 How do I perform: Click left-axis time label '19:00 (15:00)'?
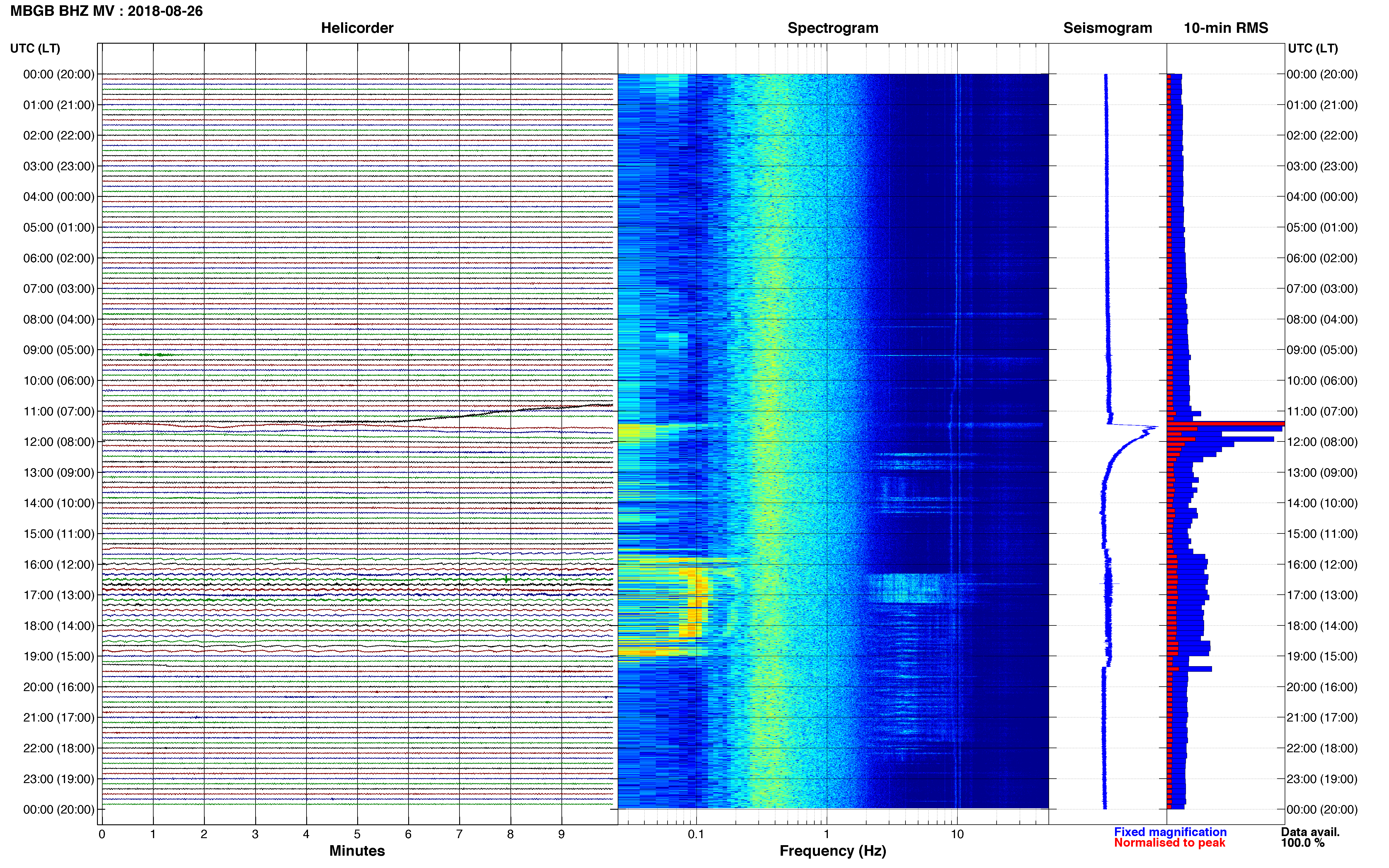pyautogui.click(x=59, y=657)
